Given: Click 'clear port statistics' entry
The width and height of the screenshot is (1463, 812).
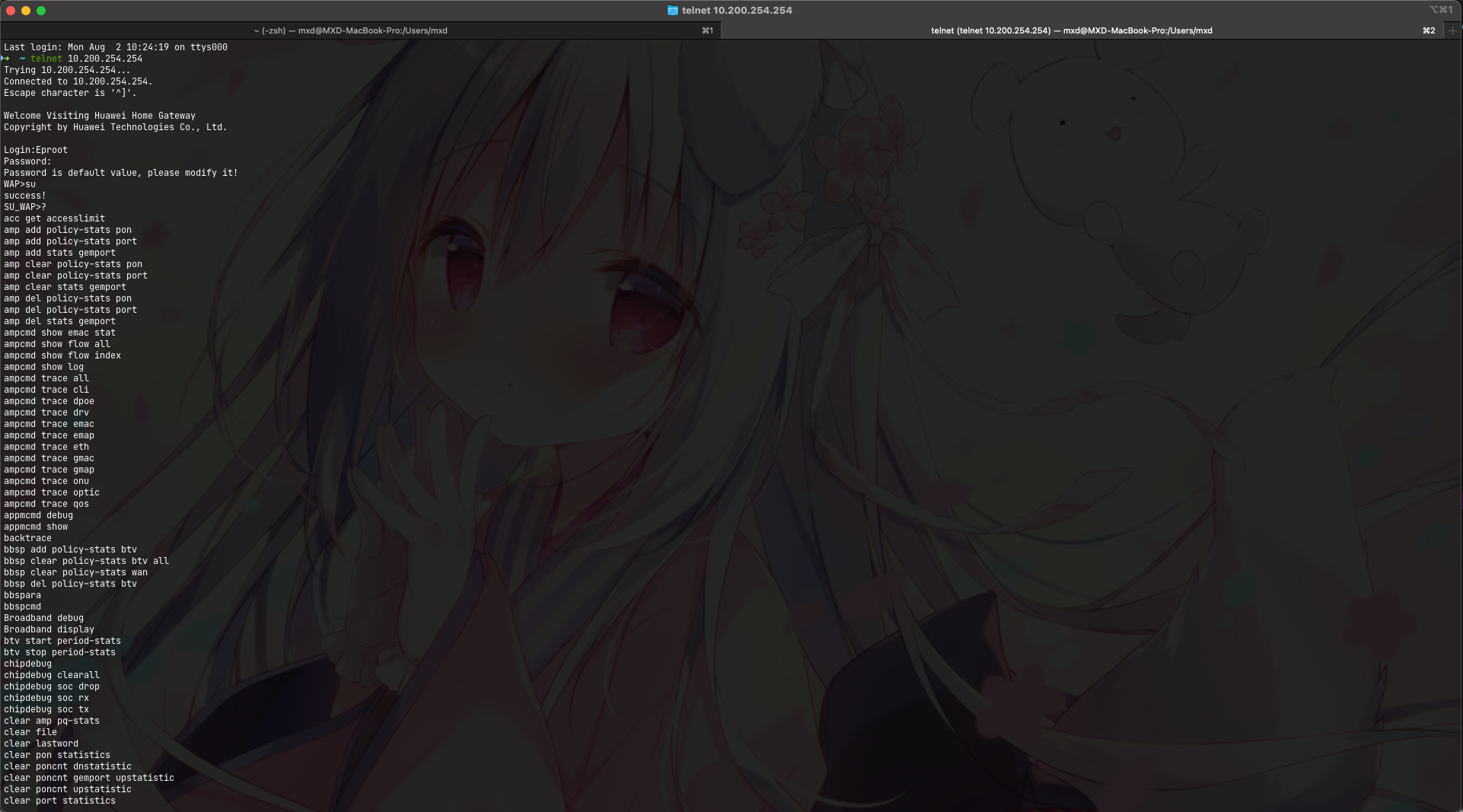Looking at the screenshot, I should 59,801.
